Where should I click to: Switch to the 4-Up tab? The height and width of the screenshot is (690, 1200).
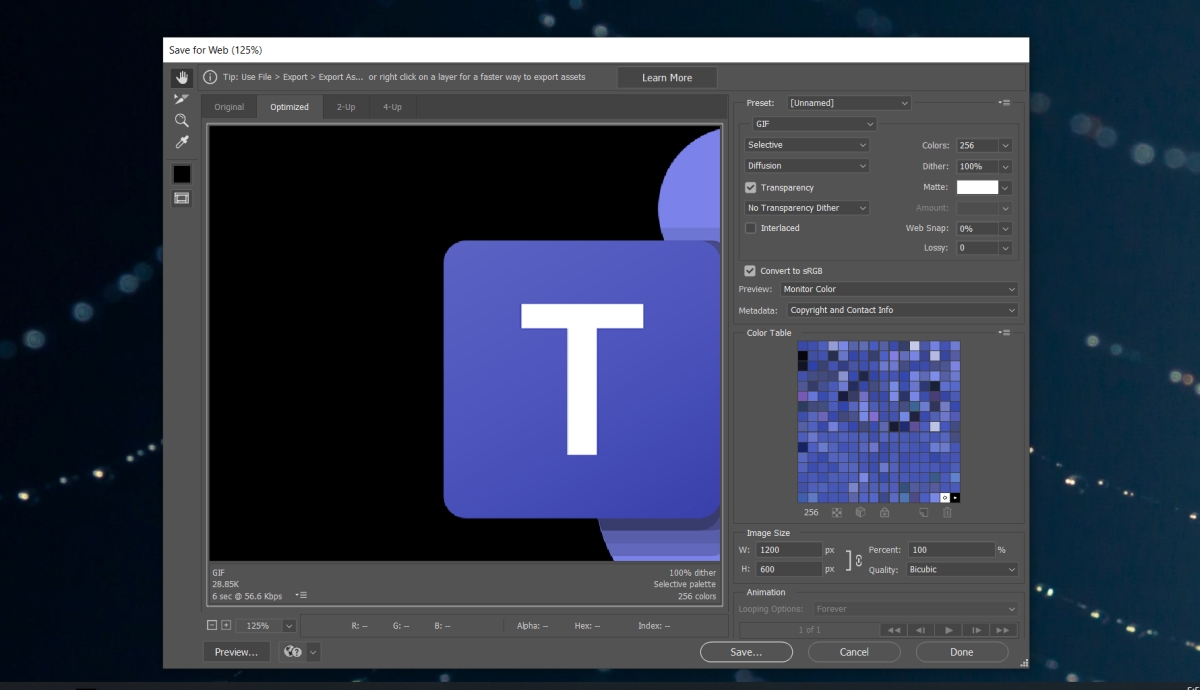392,106
